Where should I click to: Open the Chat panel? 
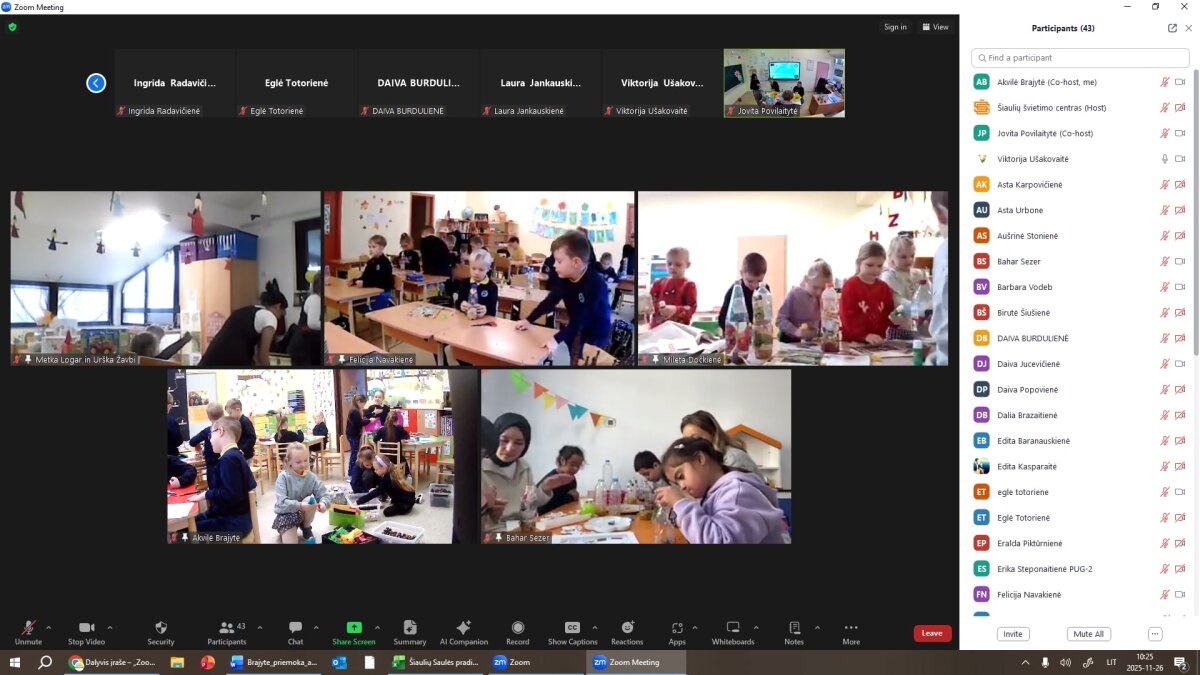point(295,628)
